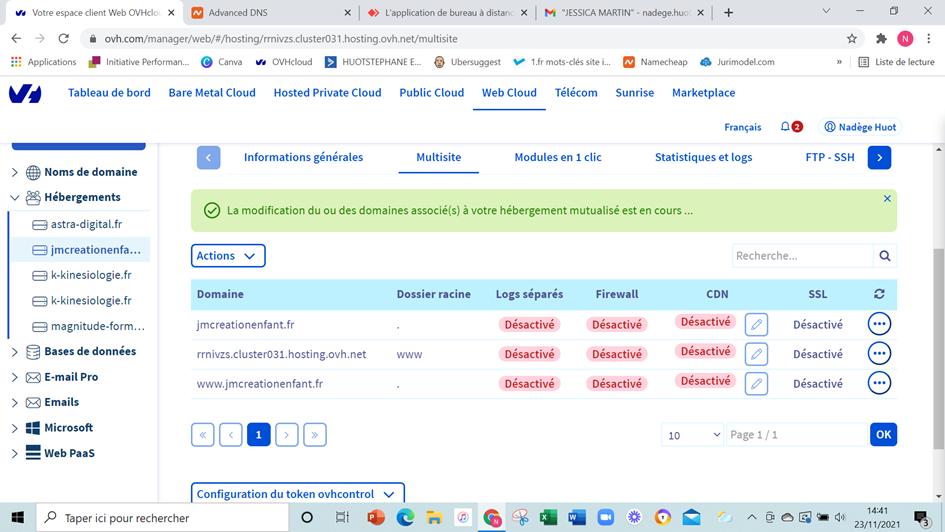The height and width of the screenshot is (532, 945).
Task: Expand the Noms de domaine tree
Action: pos(15,172)
